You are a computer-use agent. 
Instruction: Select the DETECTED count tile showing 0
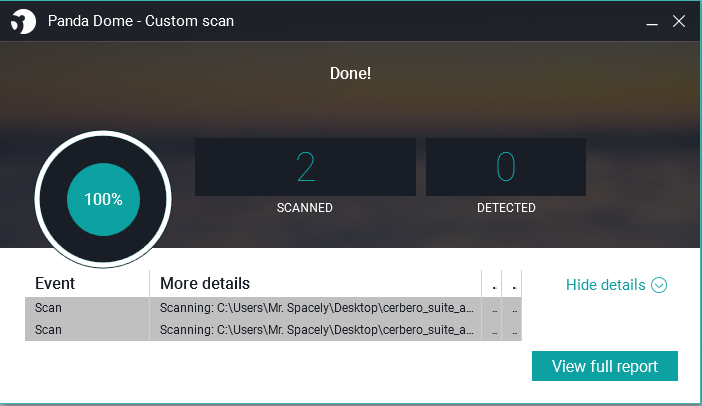pyautogui.click(x=506, y=167)
